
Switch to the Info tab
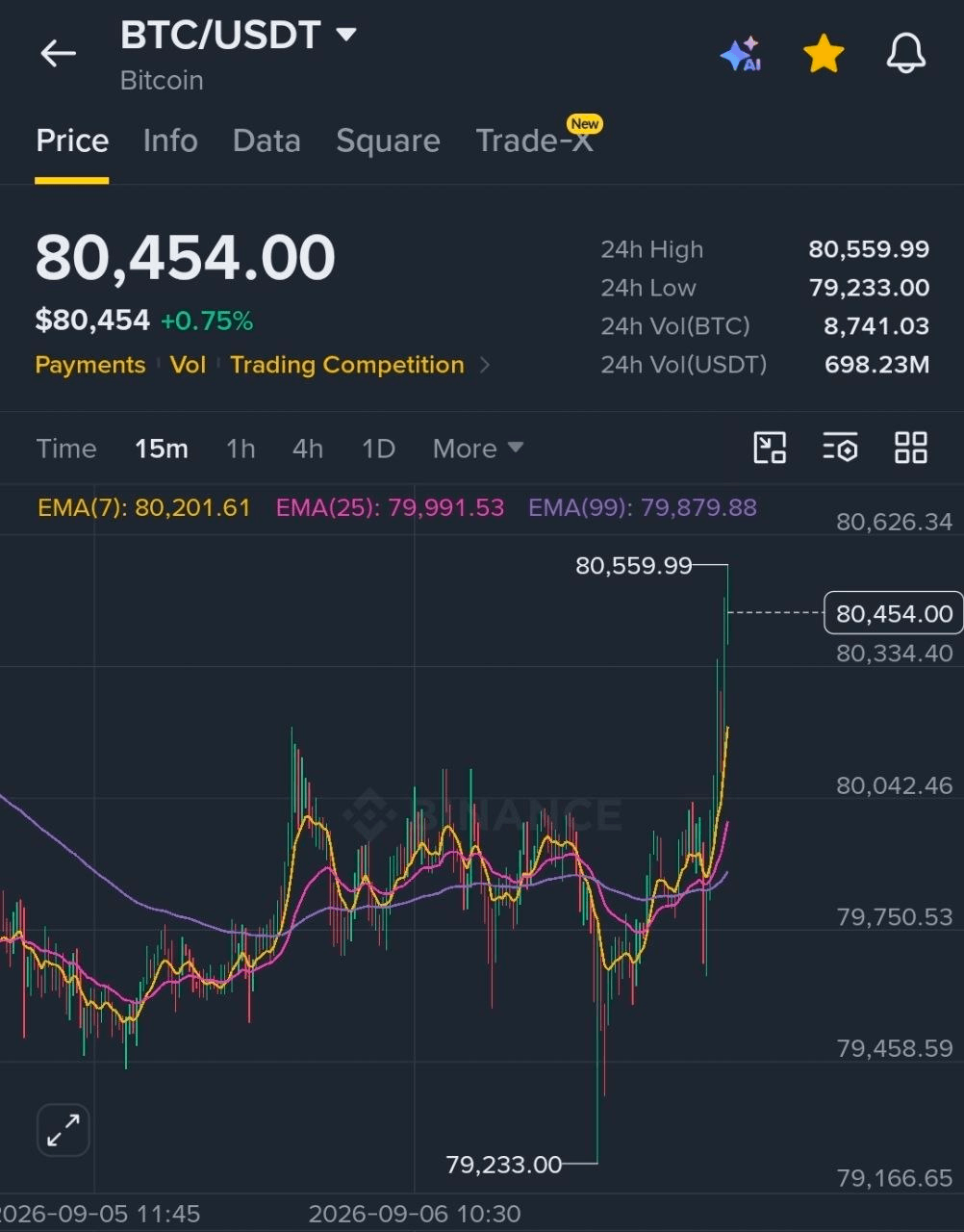tap(170, 141)
